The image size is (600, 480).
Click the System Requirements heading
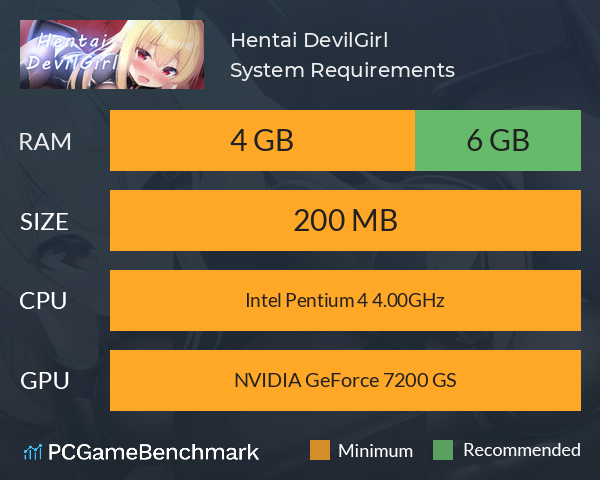(x=342, y=70)
